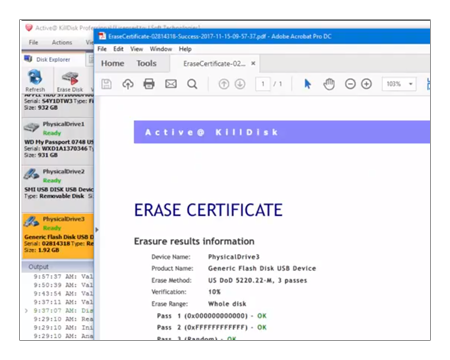Viewport: 450px width, 360px height.
Task: Click the 9:57:37 AM log line
Action: tap(63, 276)
